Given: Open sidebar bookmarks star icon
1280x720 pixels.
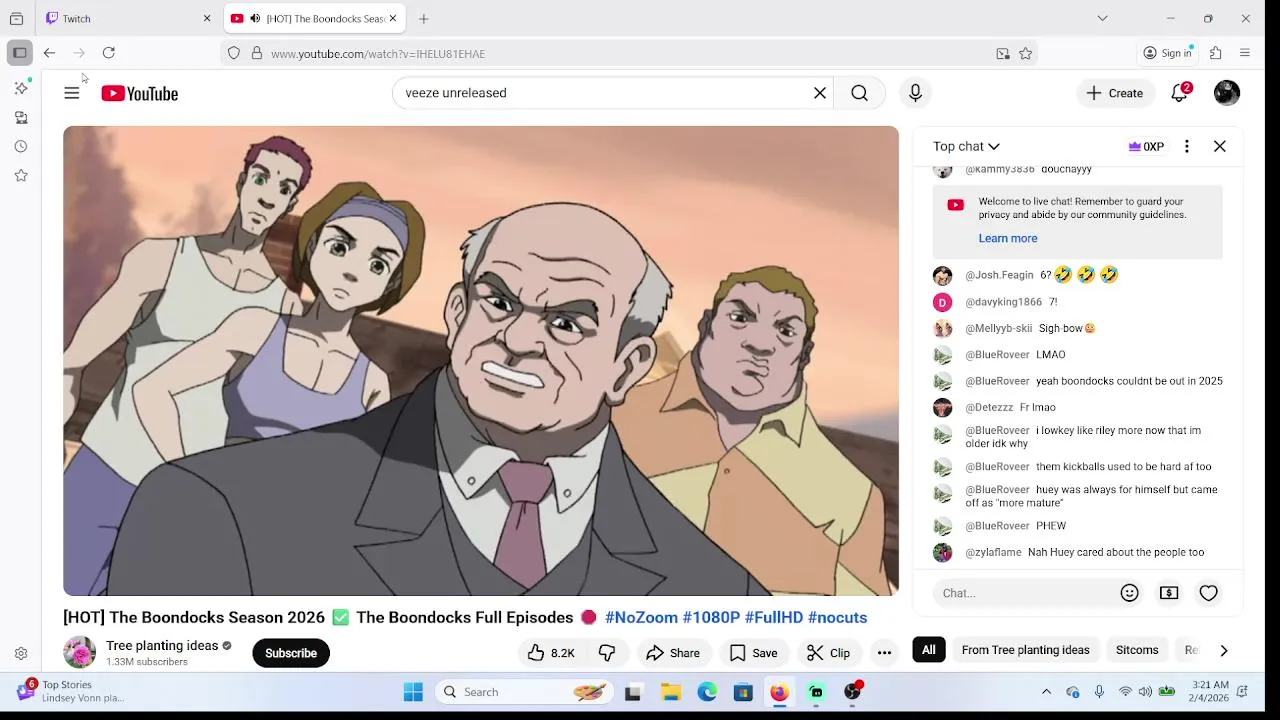Looking at the screenshot, I should coord(21,175).
